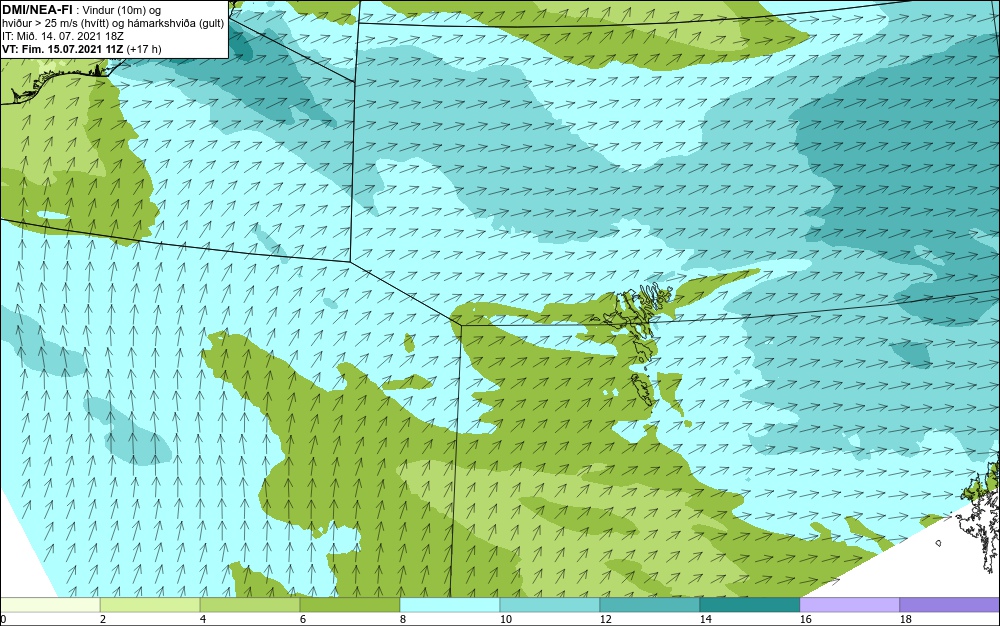This screenshot has height=626, width=1000.
Task: Click the legend label '4'
Action: pyautogui.click(x=202, y=619)
